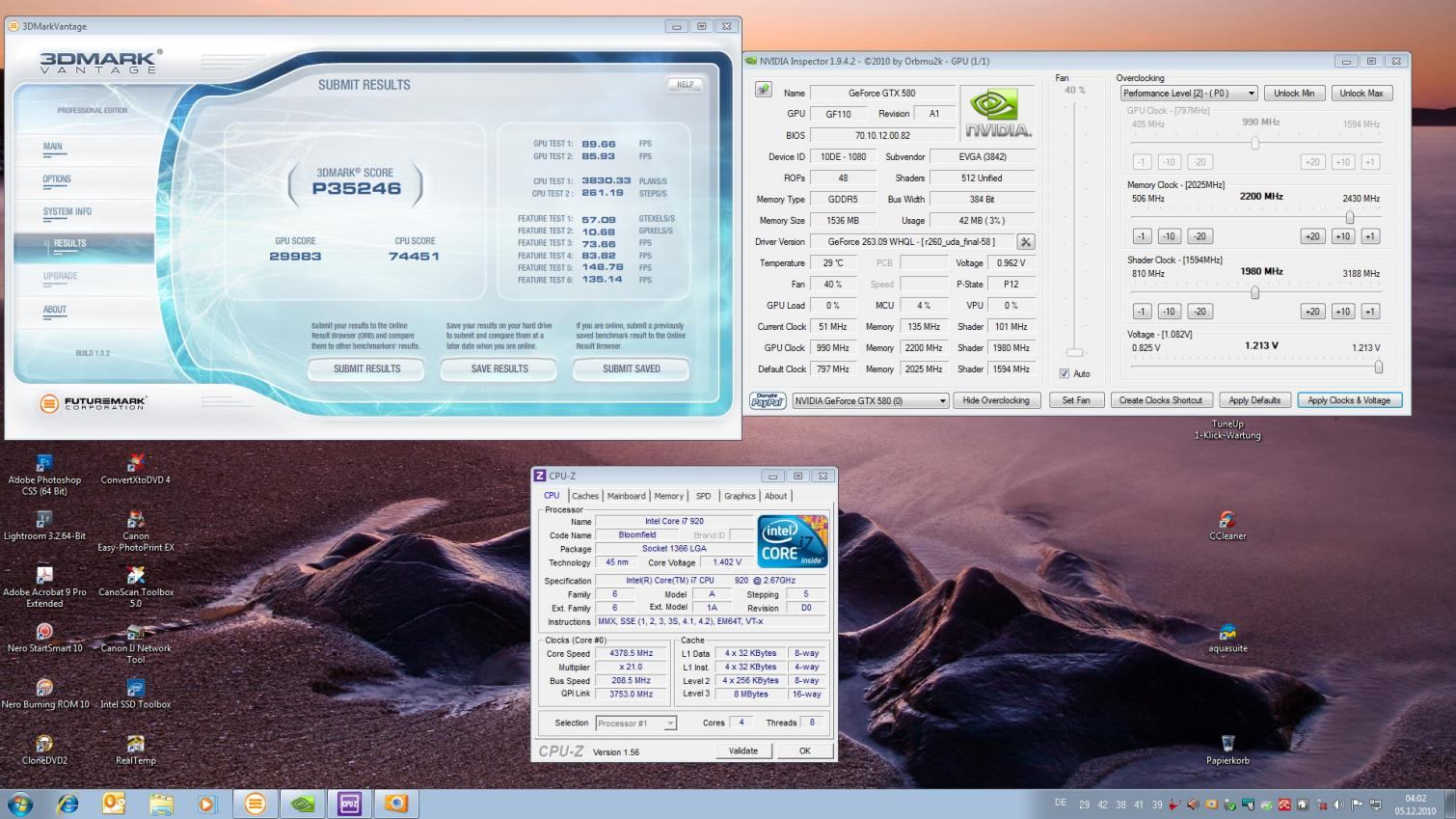1456x819 pixels.
Task: Toggle the Auto fan checkbox
Action: [x=1065, y=373]
